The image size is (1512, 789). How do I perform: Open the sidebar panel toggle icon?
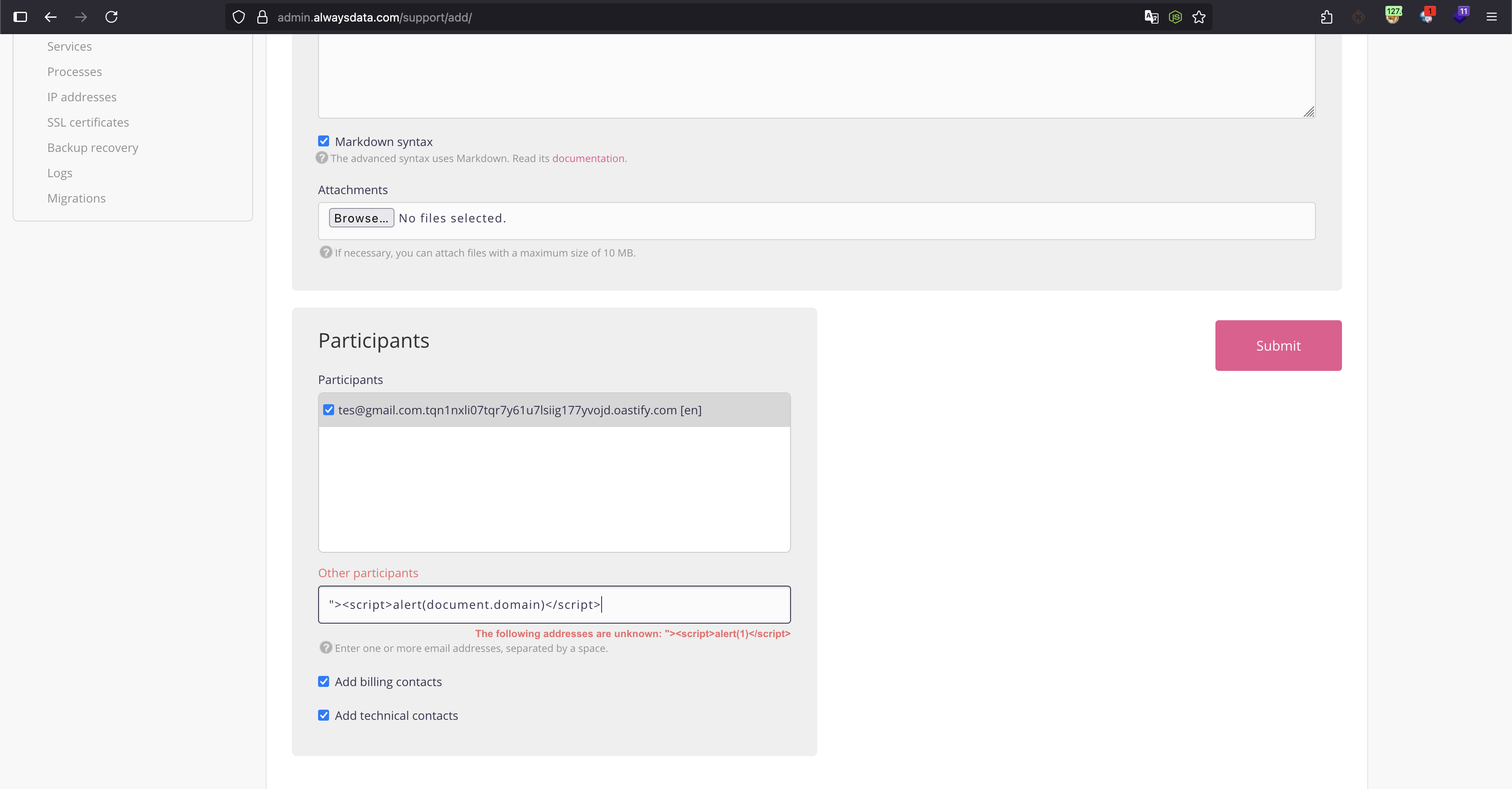click(x=20, y=17)
